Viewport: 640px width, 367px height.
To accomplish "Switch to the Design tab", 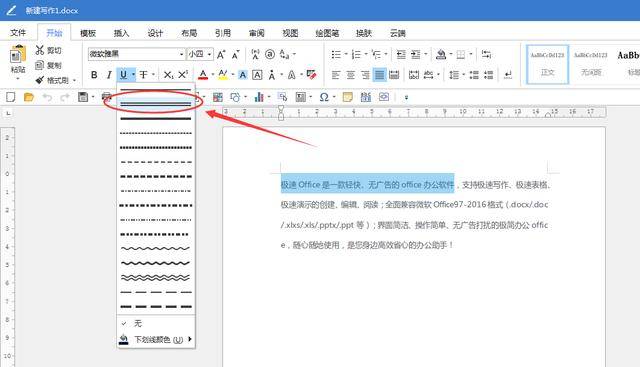I will (155, 33).
